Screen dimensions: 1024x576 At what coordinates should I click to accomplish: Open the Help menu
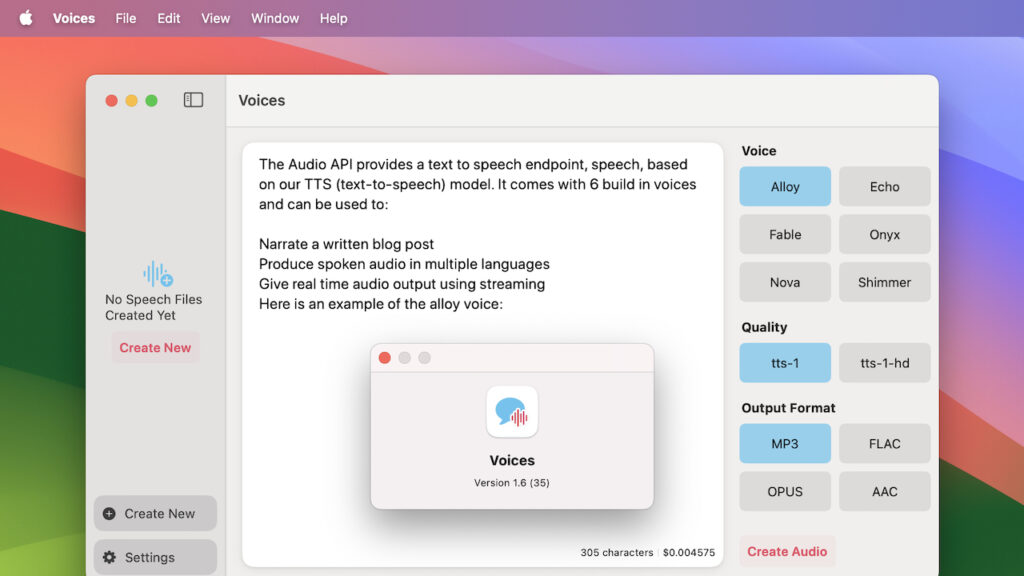pos(333,17)
